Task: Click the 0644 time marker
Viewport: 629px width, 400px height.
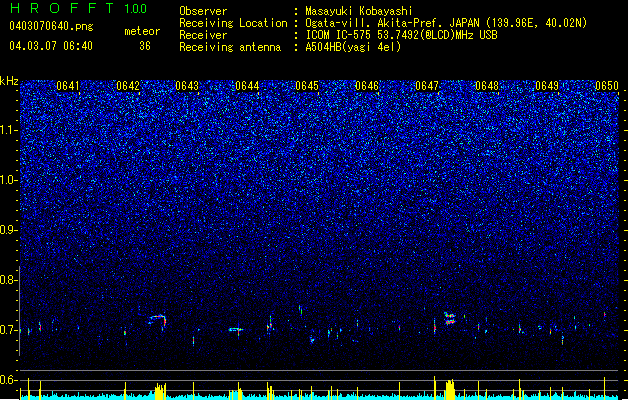Action: [x=247, y=86]
